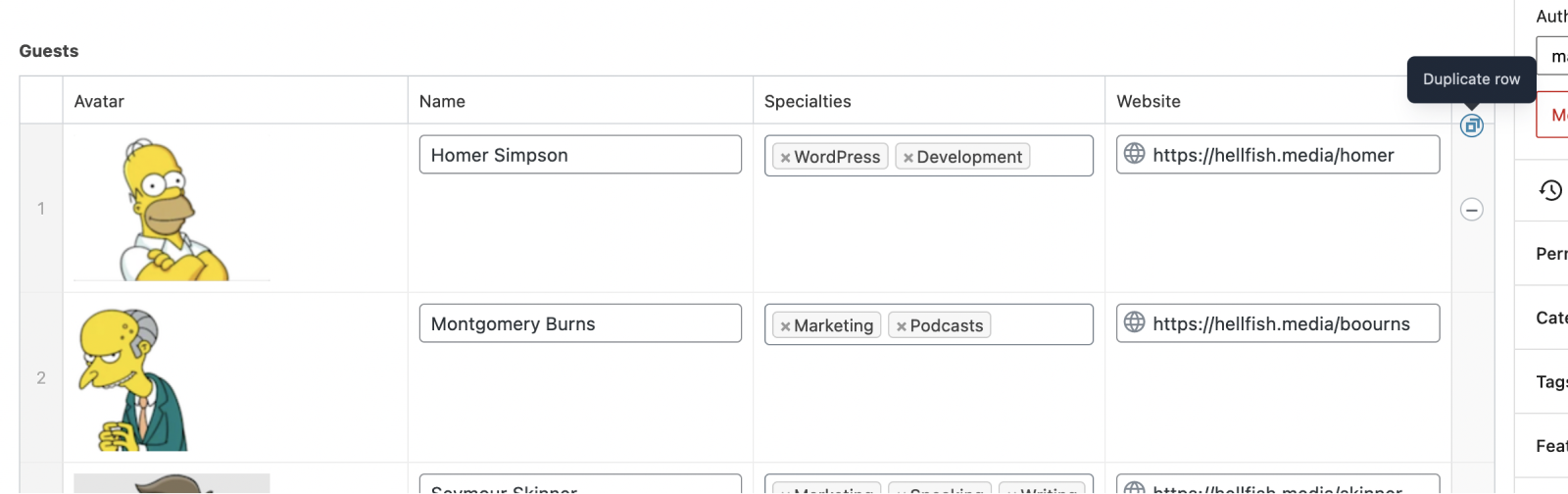Remove the WordPress specialty tag
This screenshot has height=494, width=1568.
click(x=785, y=158)
